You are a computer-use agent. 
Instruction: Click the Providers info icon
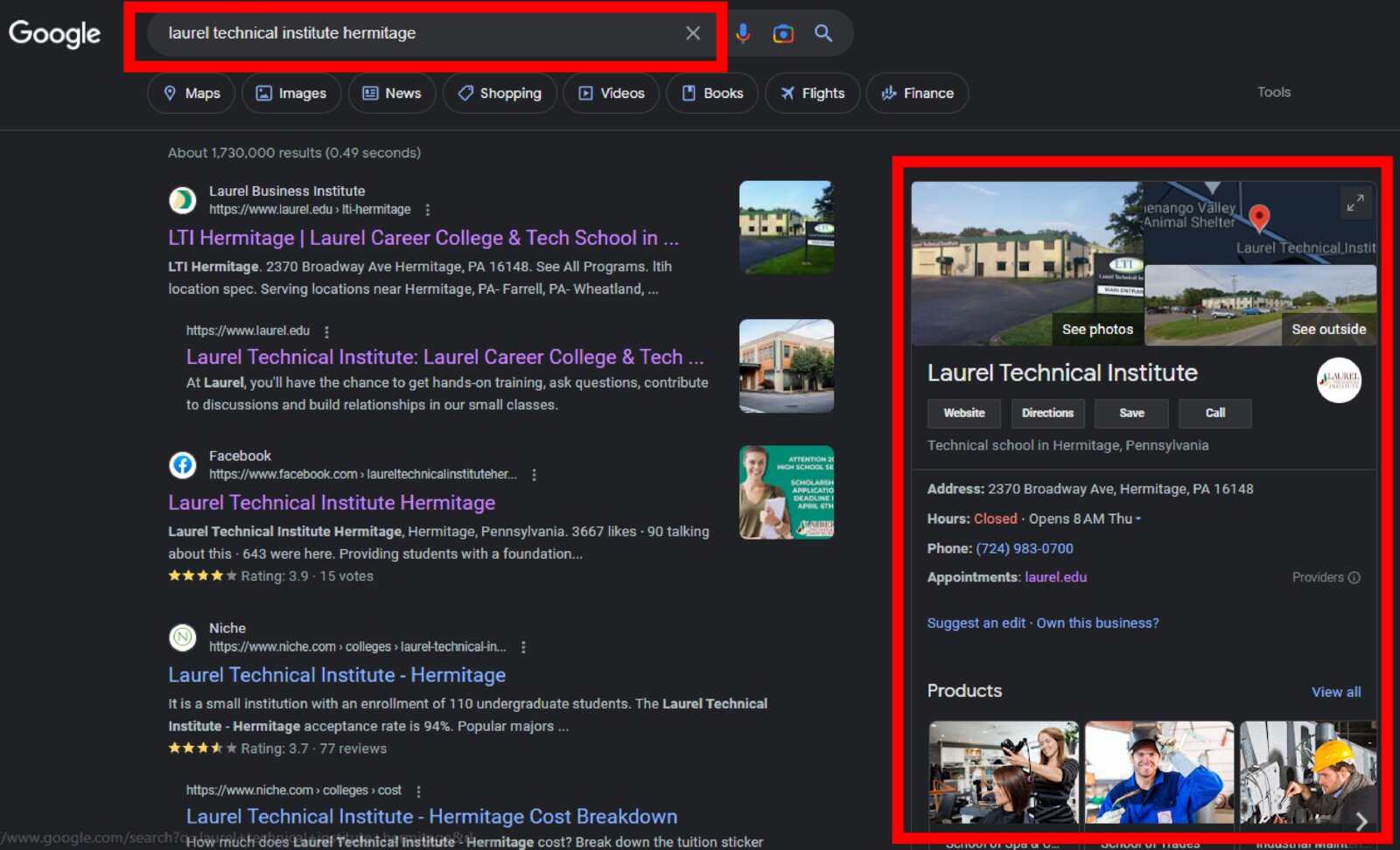pos(1354,577)
